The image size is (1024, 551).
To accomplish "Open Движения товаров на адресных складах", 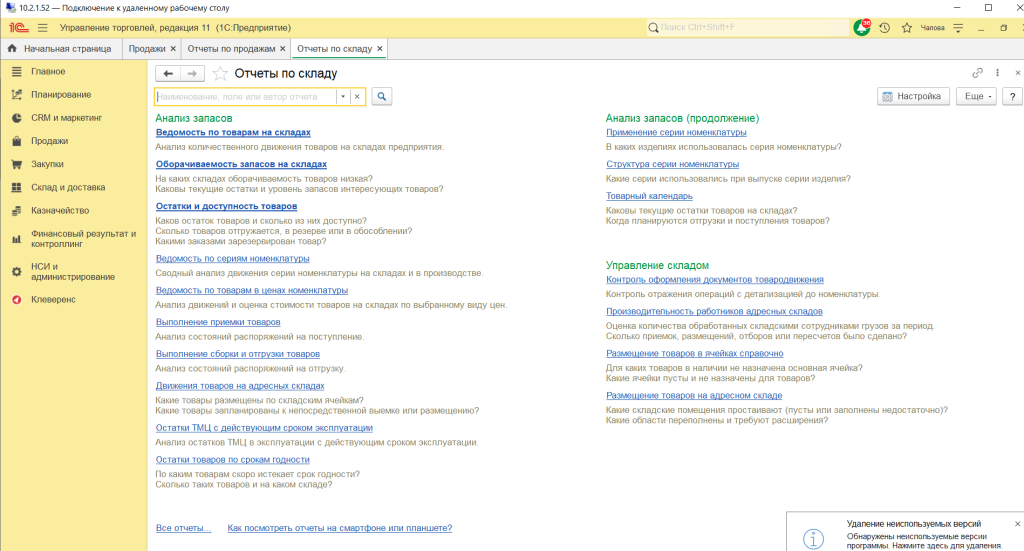I will tap(240, 386).
